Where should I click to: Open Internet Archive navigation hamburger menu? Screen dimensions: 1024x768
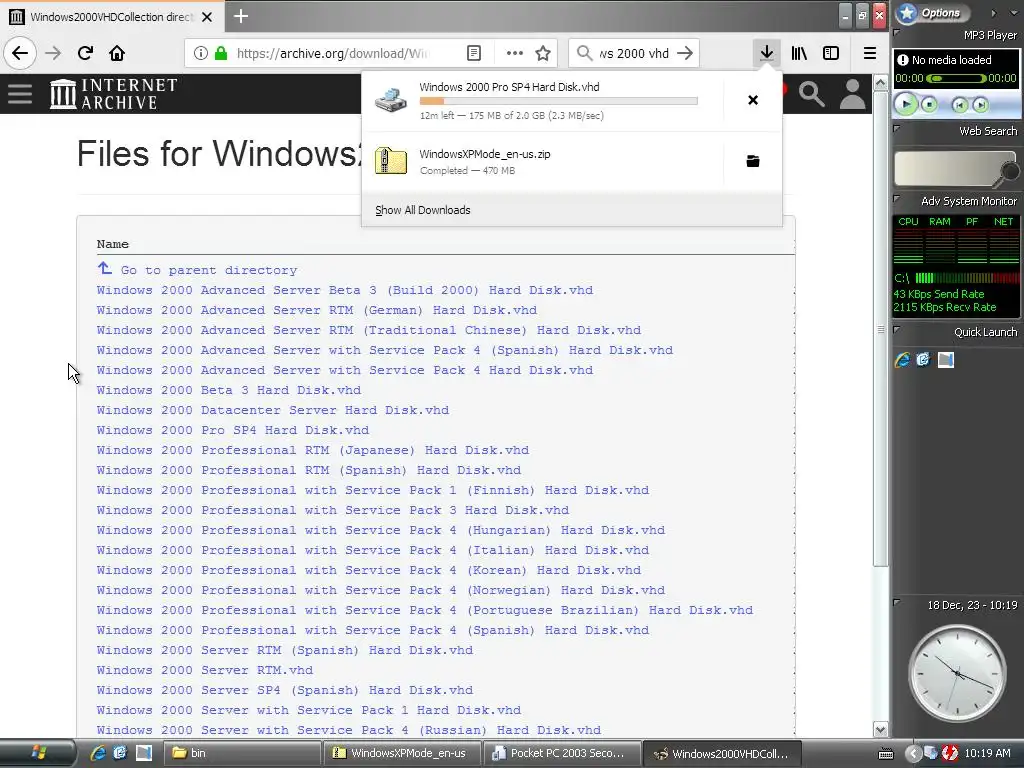point(20,94)
